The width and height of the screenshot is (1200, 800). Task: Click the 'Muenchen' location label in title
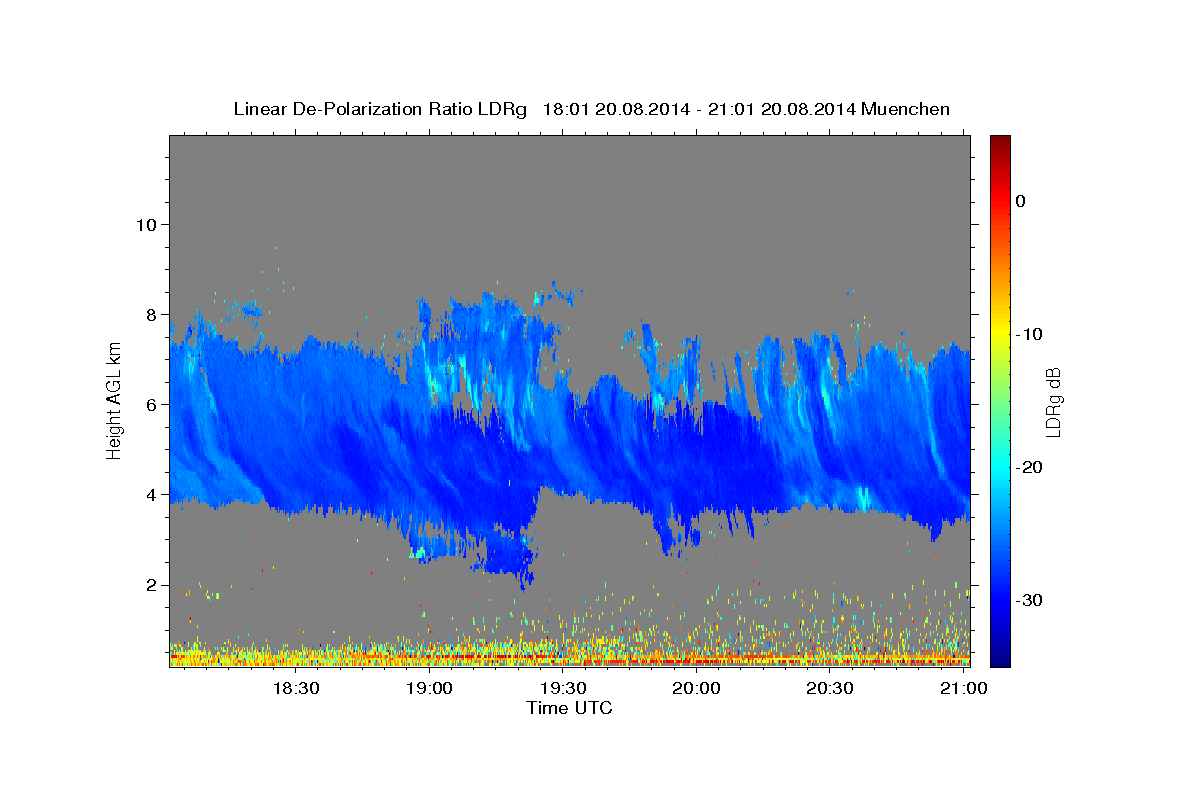[906, 109]
